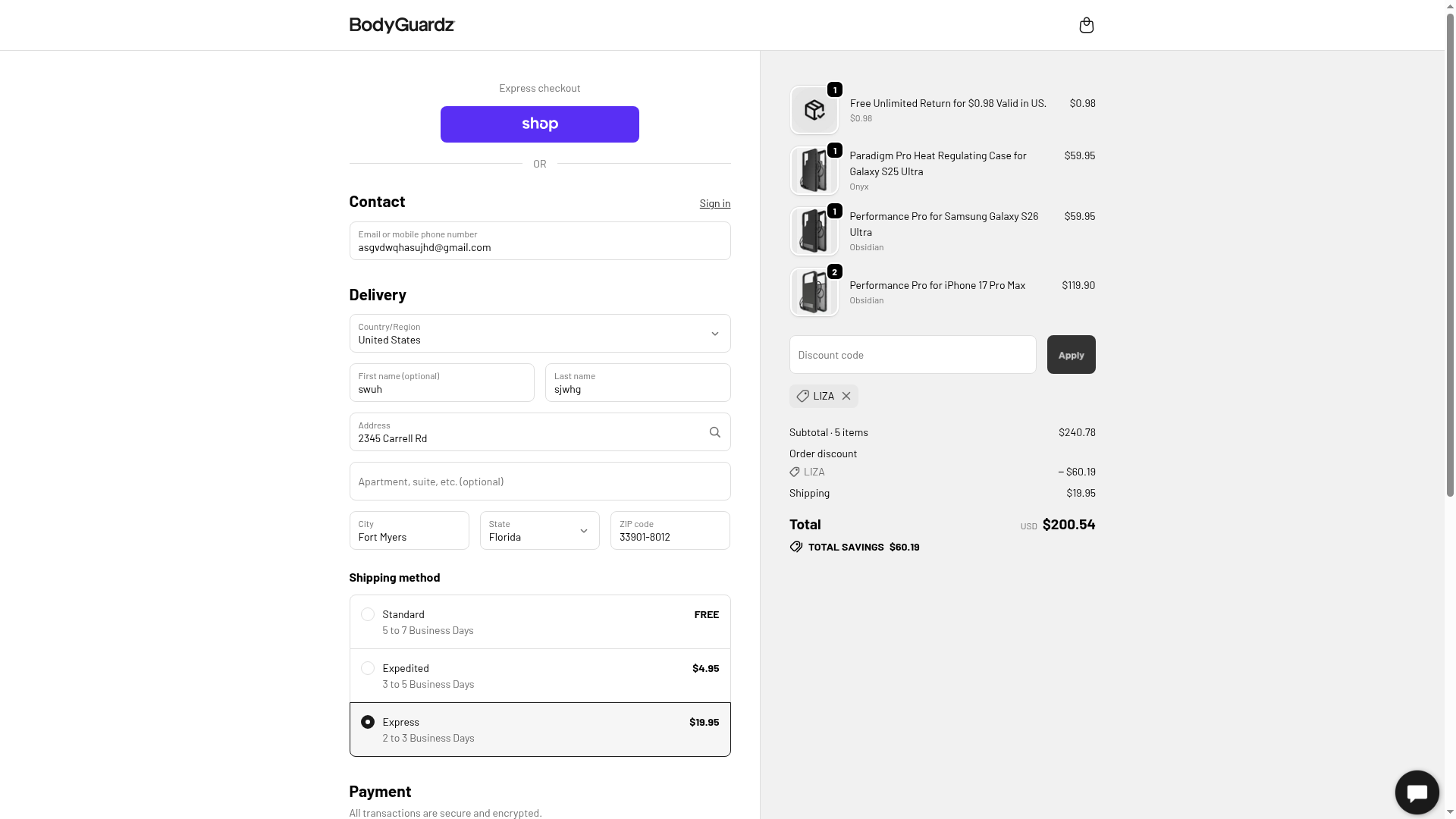
Task: Remove the LIZA discount code tag
Action: pos(846,396)
